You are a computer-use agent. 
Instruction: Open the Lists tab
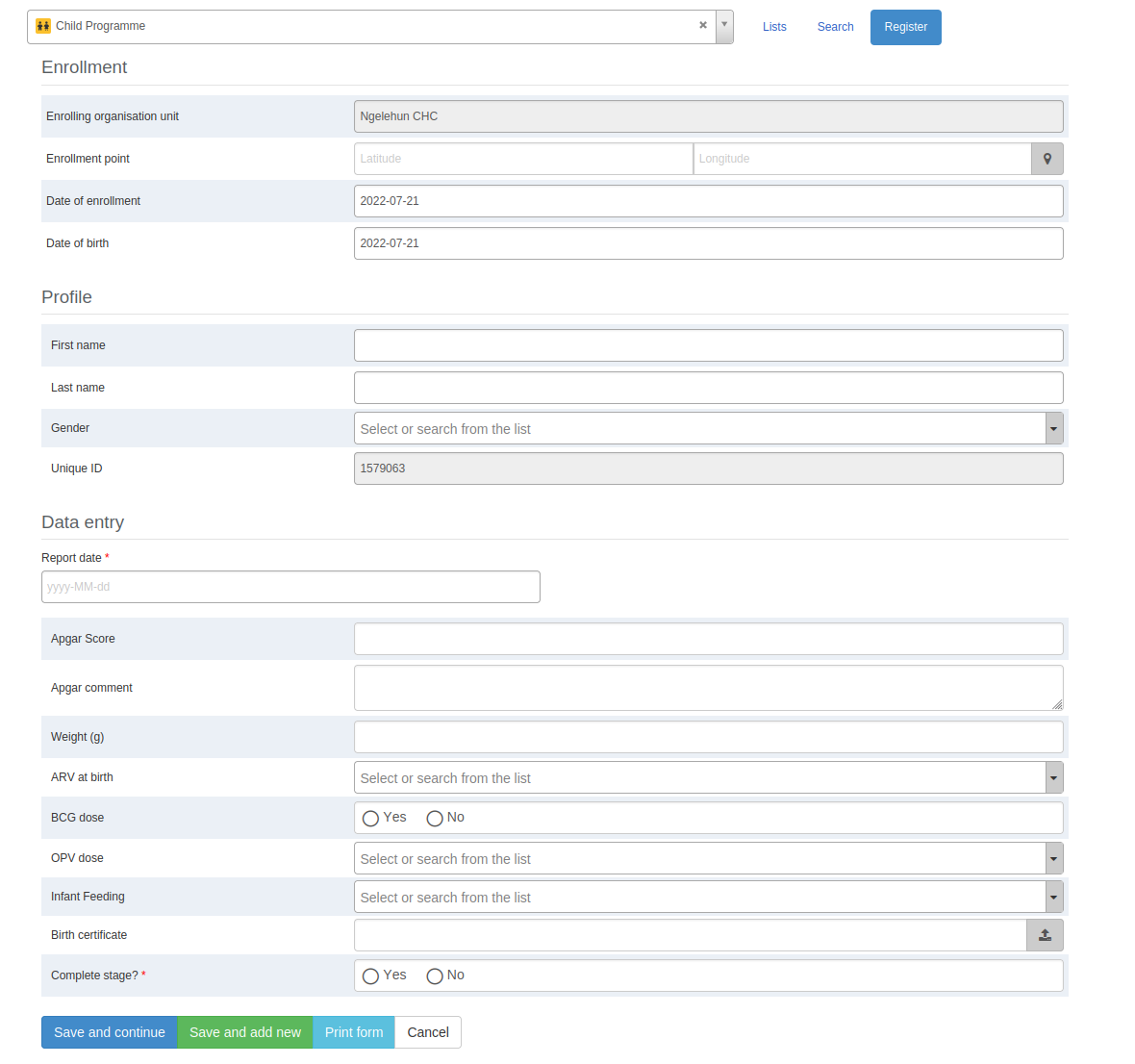click(x=773, y=27)
